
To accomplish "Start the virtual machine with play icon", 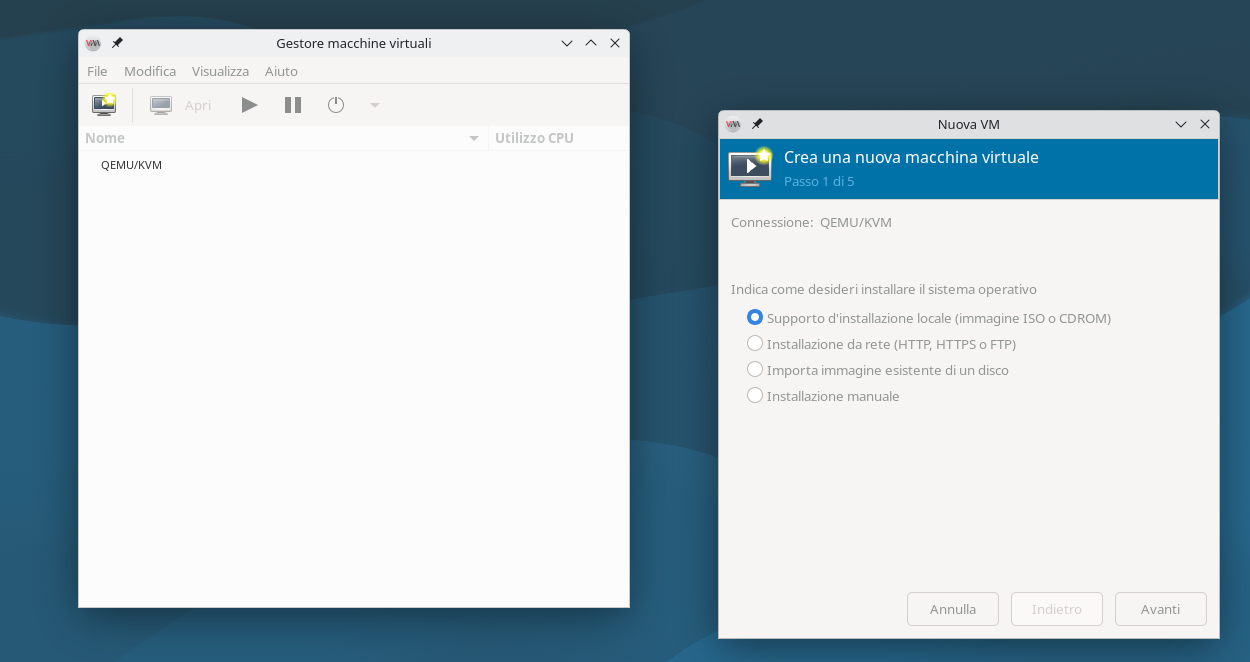I will coord(249,104).
